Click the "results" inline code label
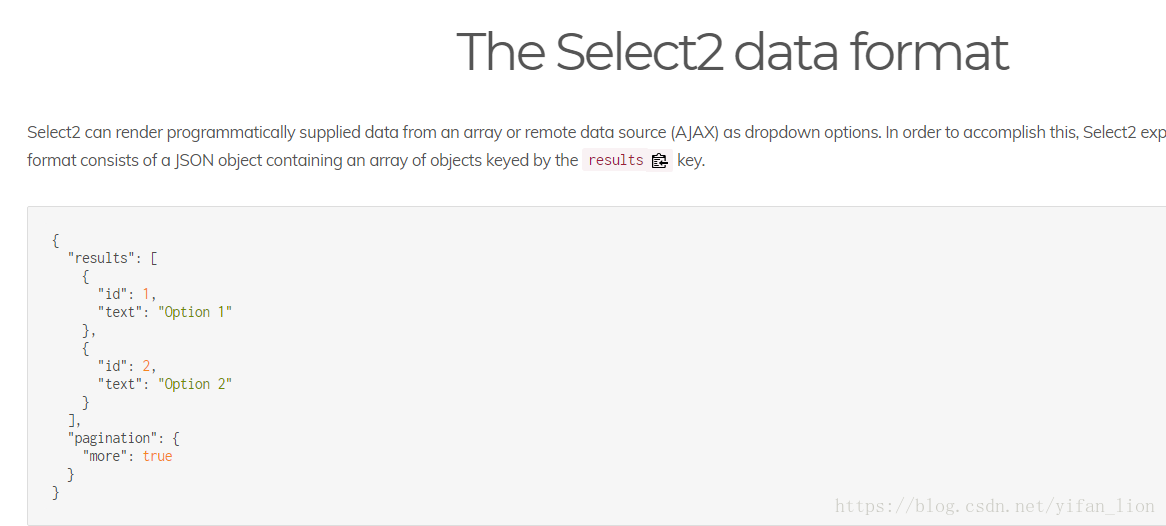This screenshot has height=526, width=1166. click(616, 160)
